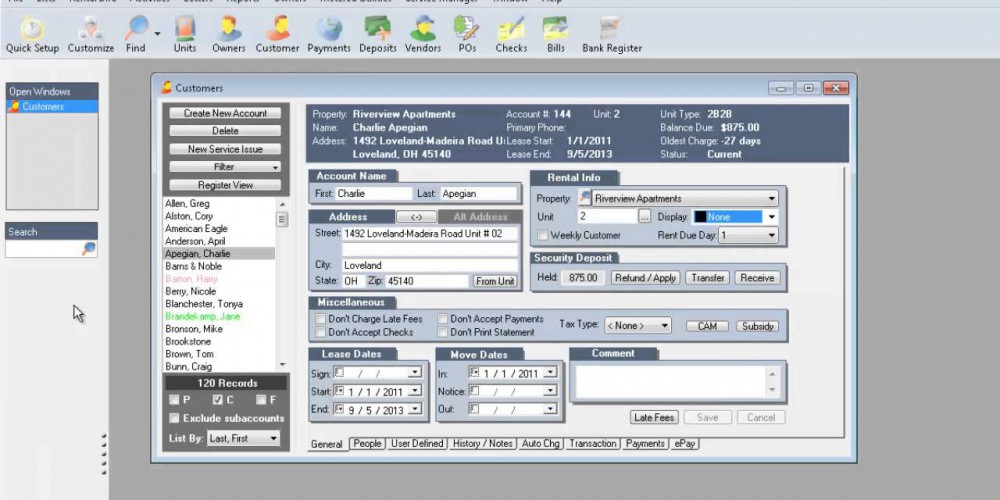Open the Customer toolbar icon
The image size is (1000, 500).
pyautogui.click(x=277, y=35)
